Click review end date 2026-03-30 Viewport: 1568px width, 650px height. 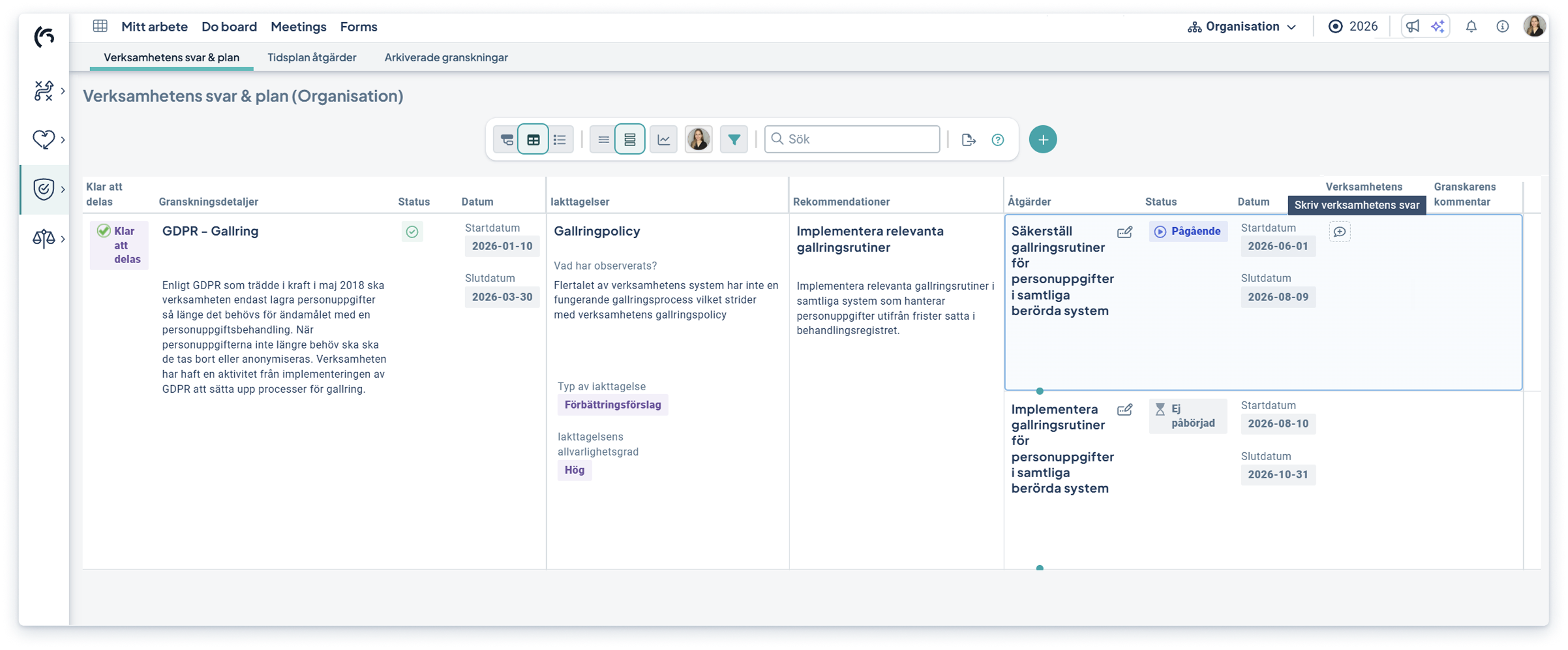(502, 297)
